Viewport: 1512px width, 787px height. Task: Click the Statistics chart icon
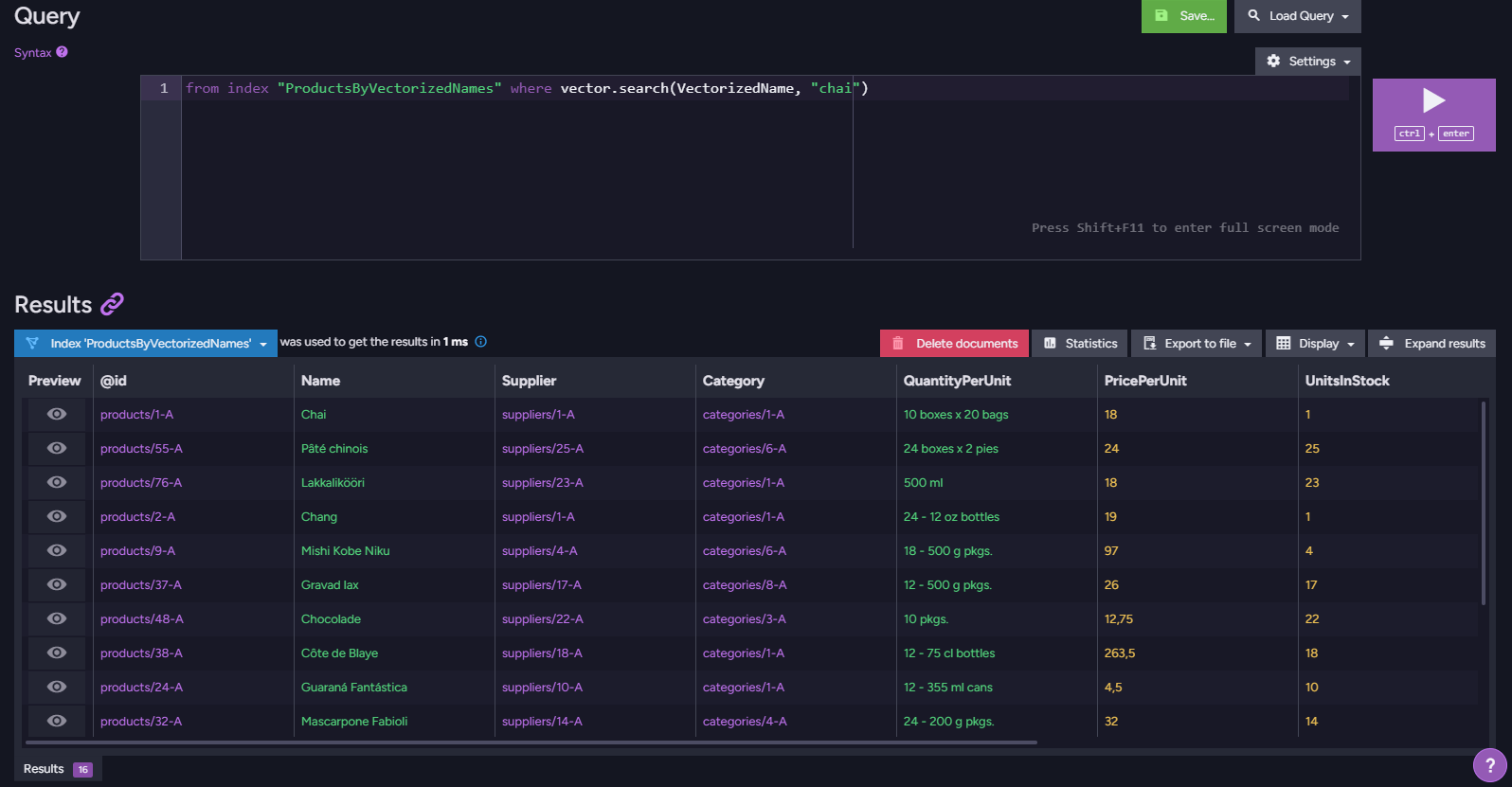[x=1050, y=344]
